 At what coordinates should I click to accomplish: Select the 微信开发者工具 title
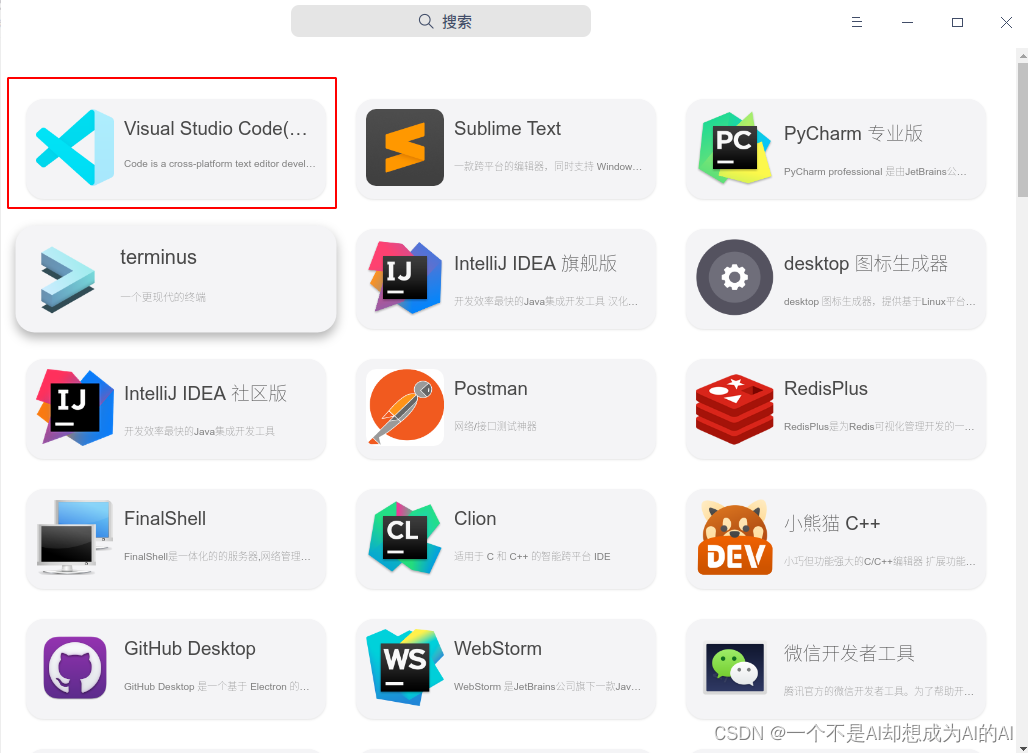pos(848,653)
